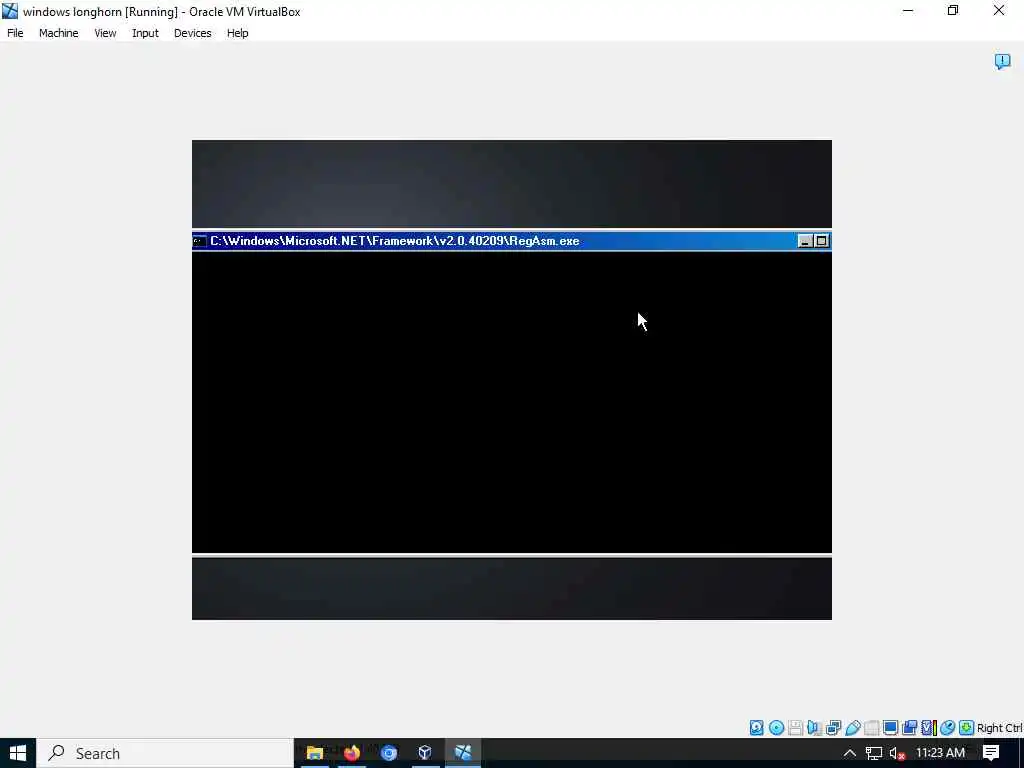The image size is (1024, 768).
Task: Minimize the VirtualBox VM window
Action: coord(908,11)
